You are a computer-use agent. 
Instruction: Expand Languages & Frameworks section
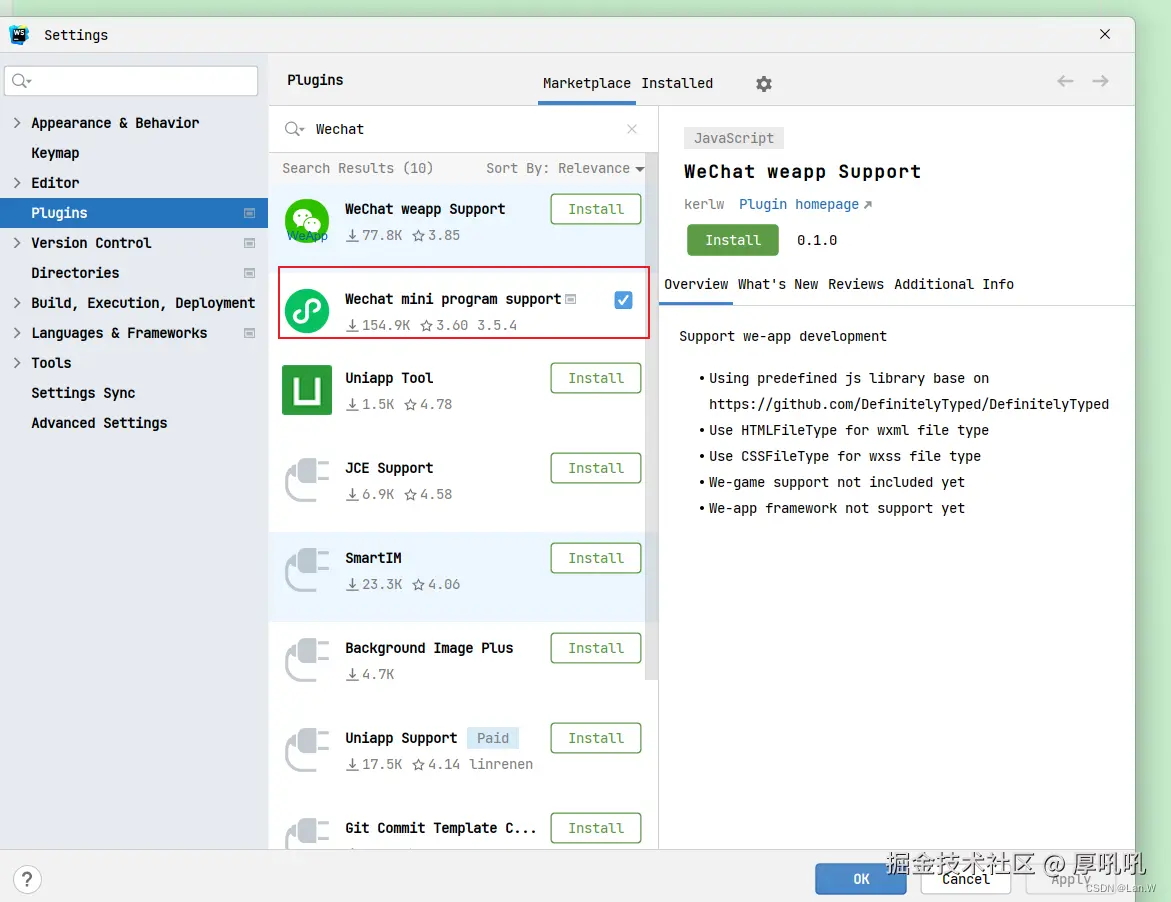[x=16, y=332]
